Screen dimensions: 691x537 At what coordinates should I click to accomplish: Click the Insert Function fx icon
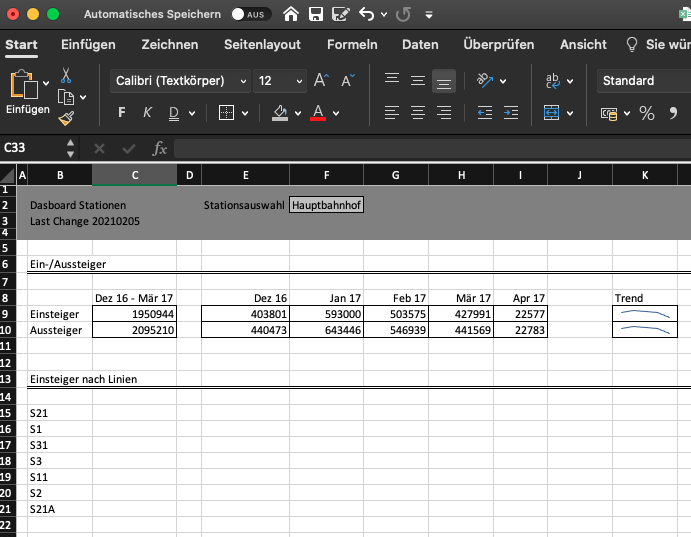[x=159, y=148]
